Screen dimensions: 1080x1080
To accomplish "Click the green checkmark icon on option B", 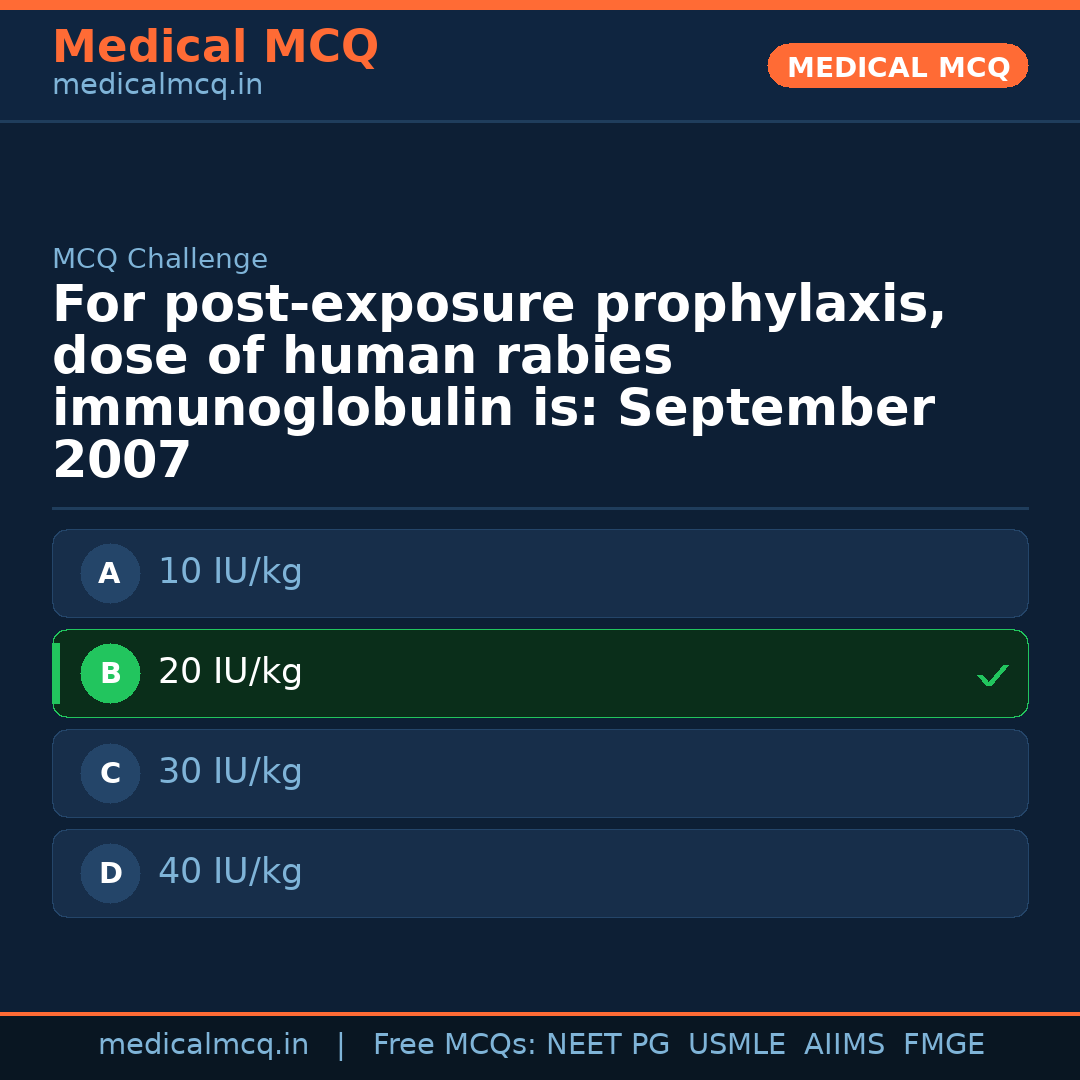I will coord(993,676).
